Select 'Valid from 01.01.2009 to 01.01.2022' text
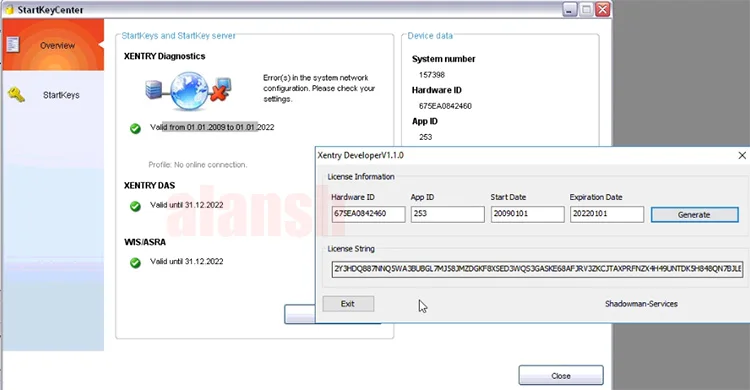 (212, 127)
